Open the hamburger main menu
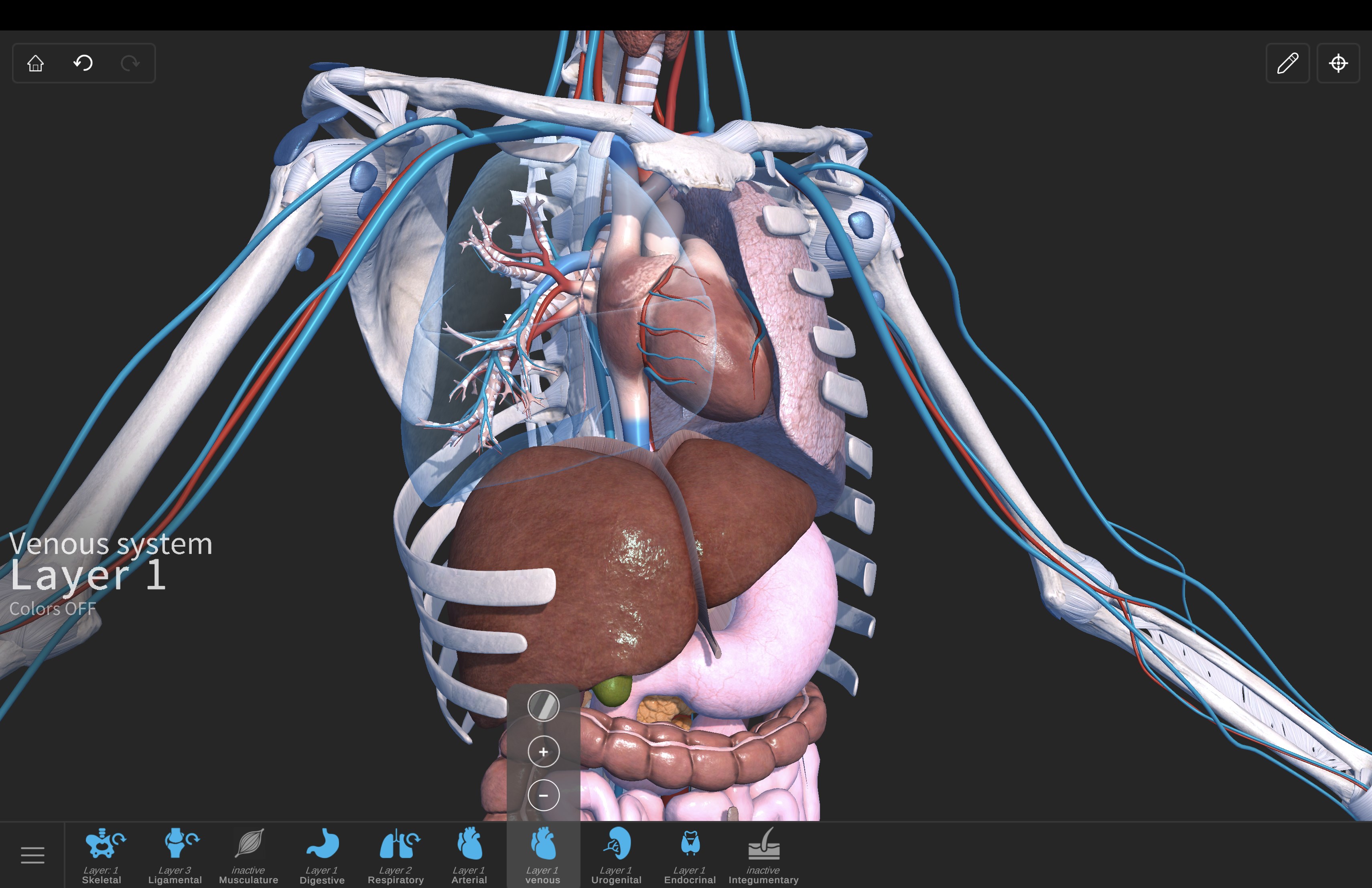This screenshot has width=1372, height=888. click(32, 855)
